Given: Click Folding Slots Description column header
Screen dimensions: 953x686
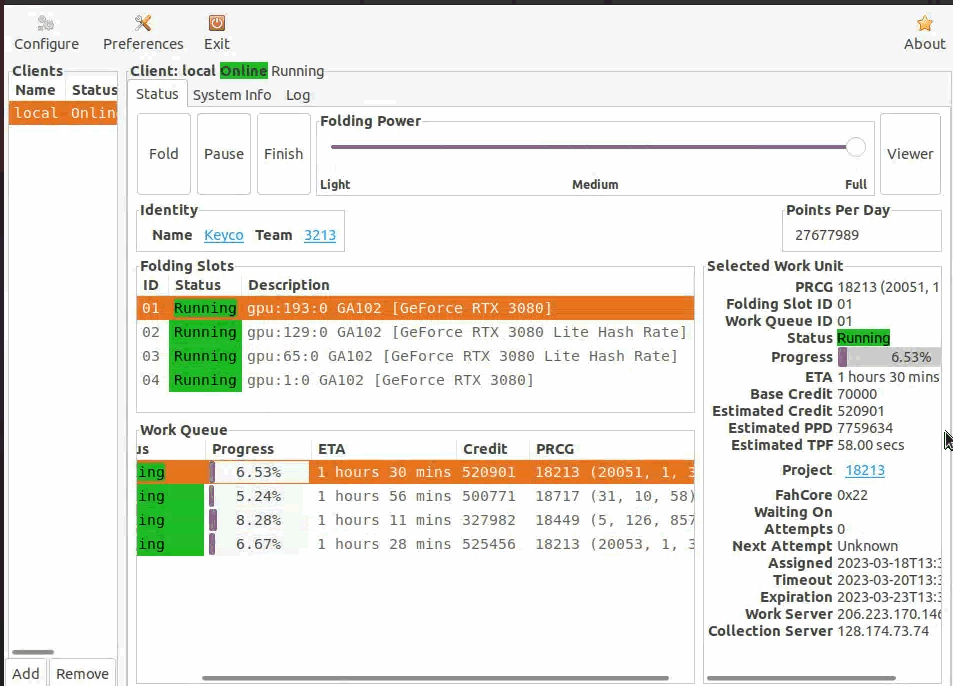Looking at the screenshot, I should point(467,285).
